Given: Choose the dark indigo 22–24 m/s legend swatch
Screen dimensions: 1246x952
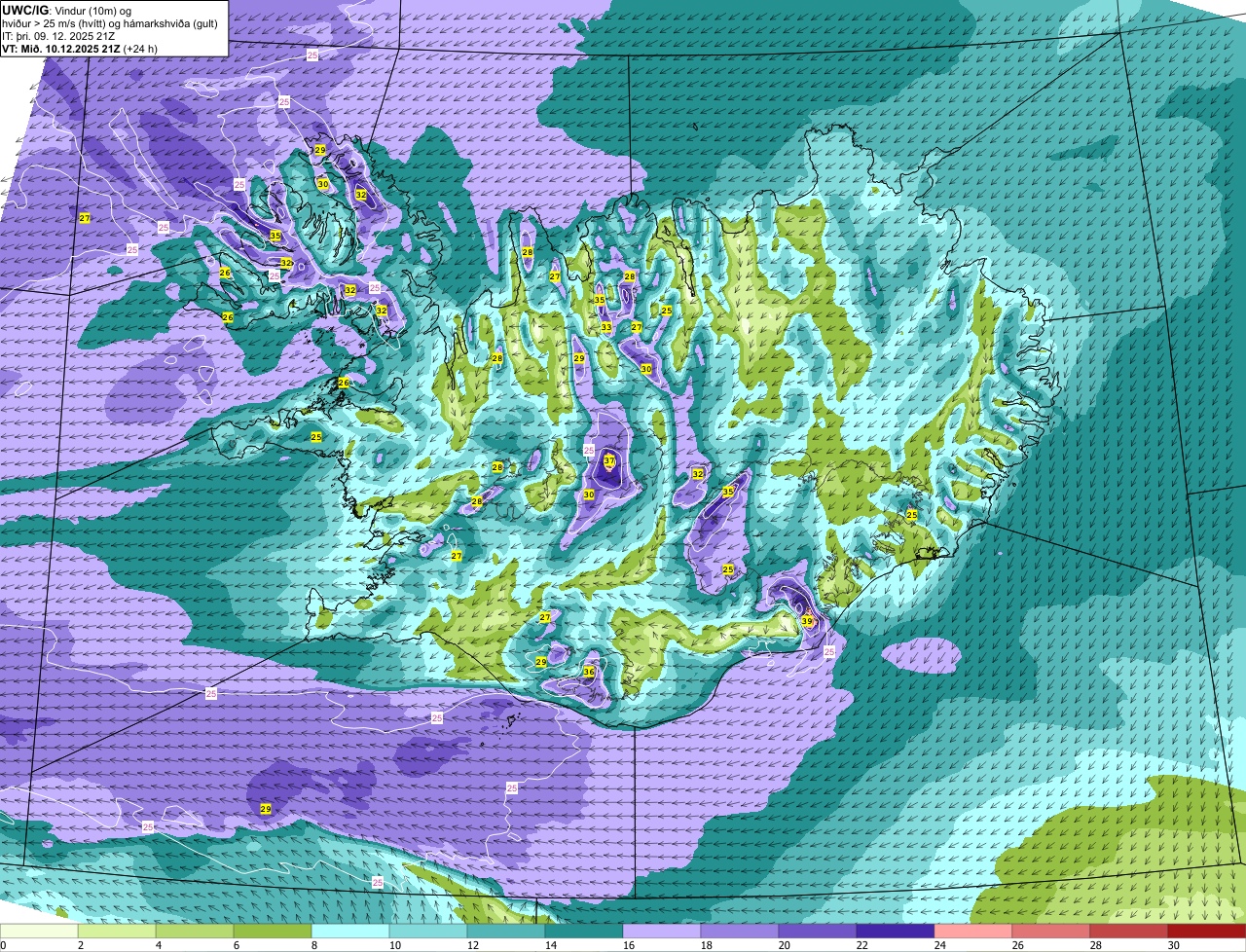Looking at the screenshot, I should [896, 931].
